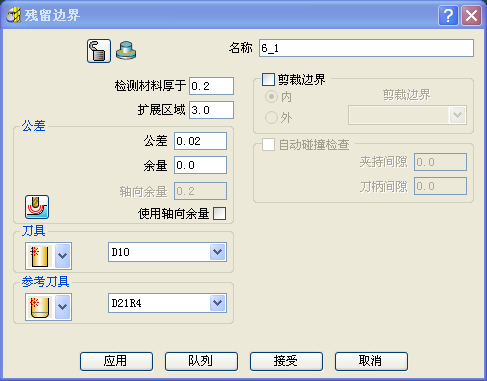
Task: Select the 外 radio button
Action: (x=271, y=117)
